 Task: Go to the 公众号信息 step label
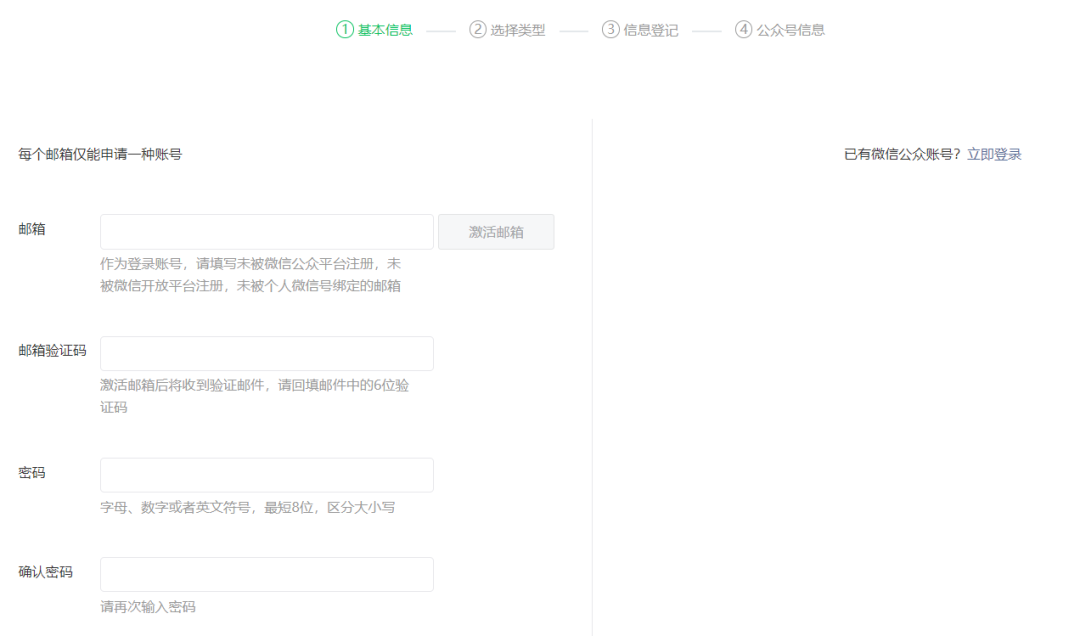click(791, 30)
